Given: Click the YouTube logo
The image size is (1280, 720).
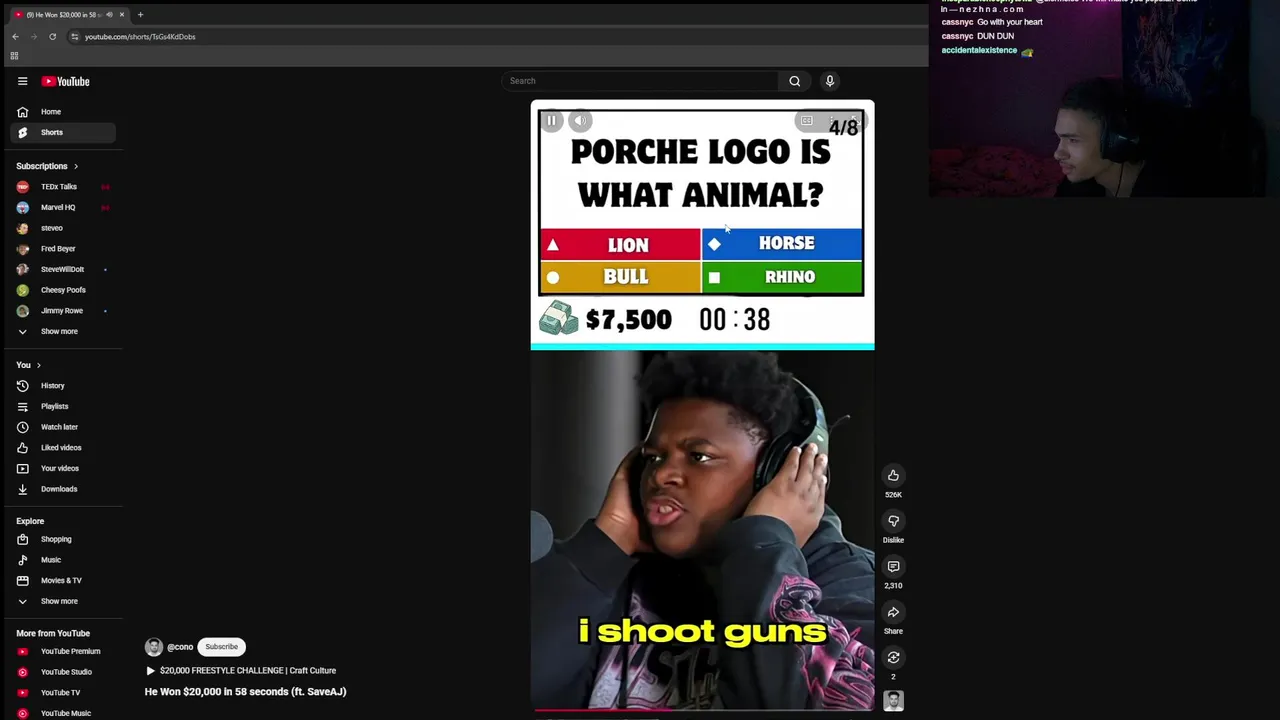Looking at the screenshot, I should coord(65,81).
